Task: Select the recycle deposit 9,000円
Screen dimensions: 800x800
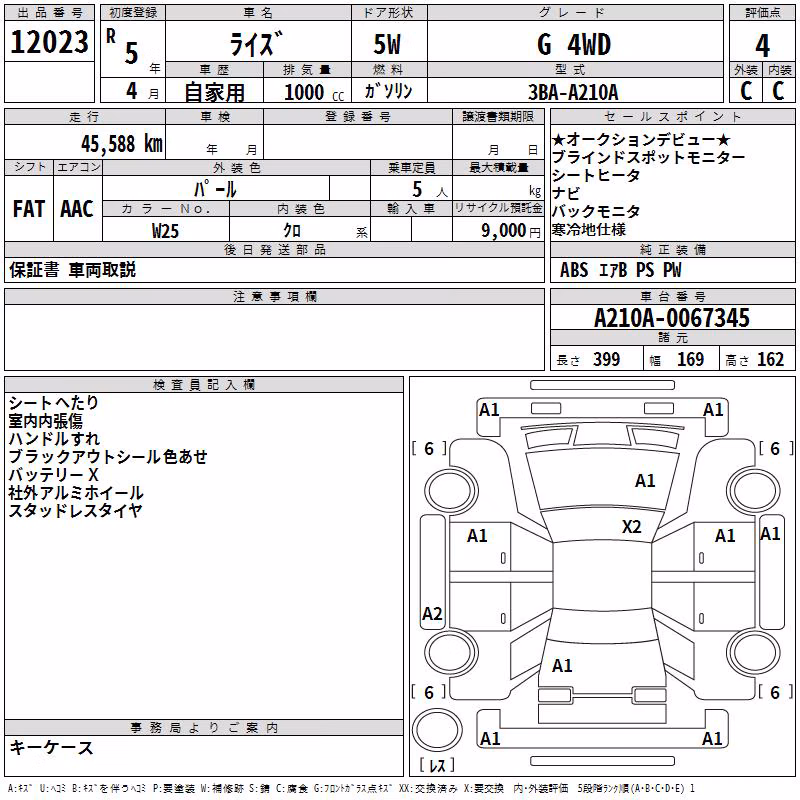Action: point(511,231)
